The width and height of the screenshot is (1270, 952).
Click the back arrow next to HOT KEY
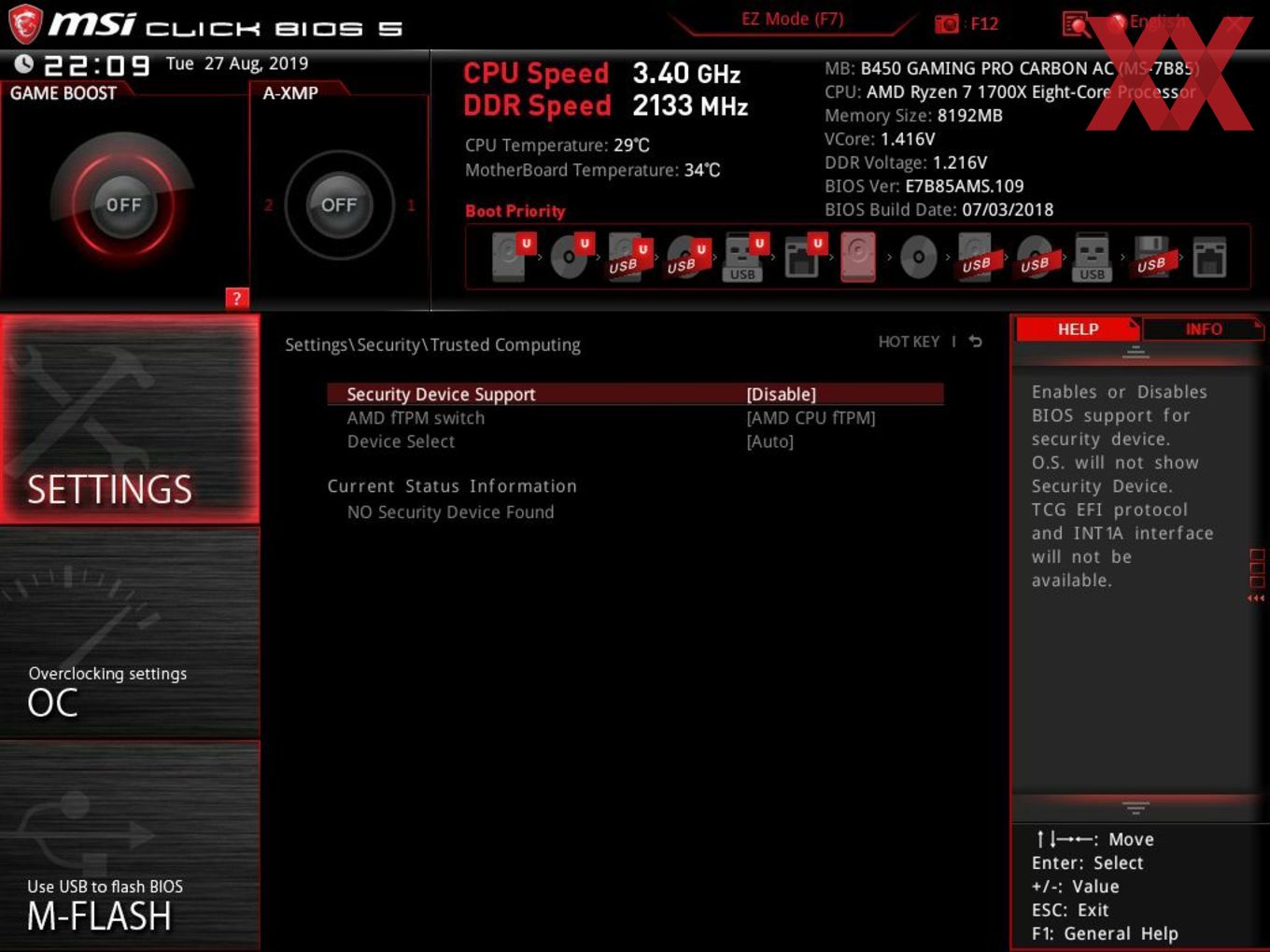[976, 342]
